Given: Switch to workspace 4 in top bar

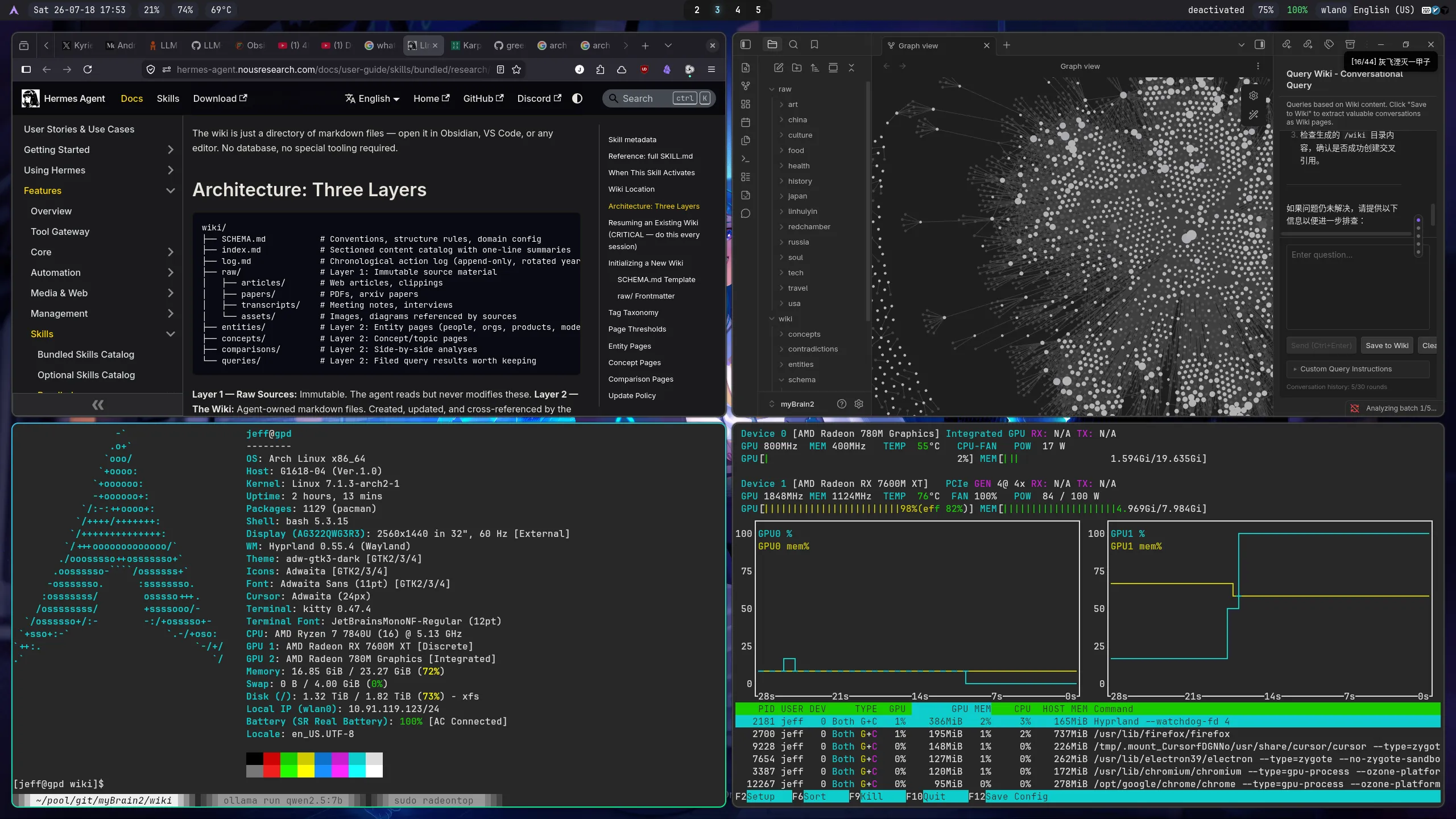Looking at the screenshot, I should point(738,10).
